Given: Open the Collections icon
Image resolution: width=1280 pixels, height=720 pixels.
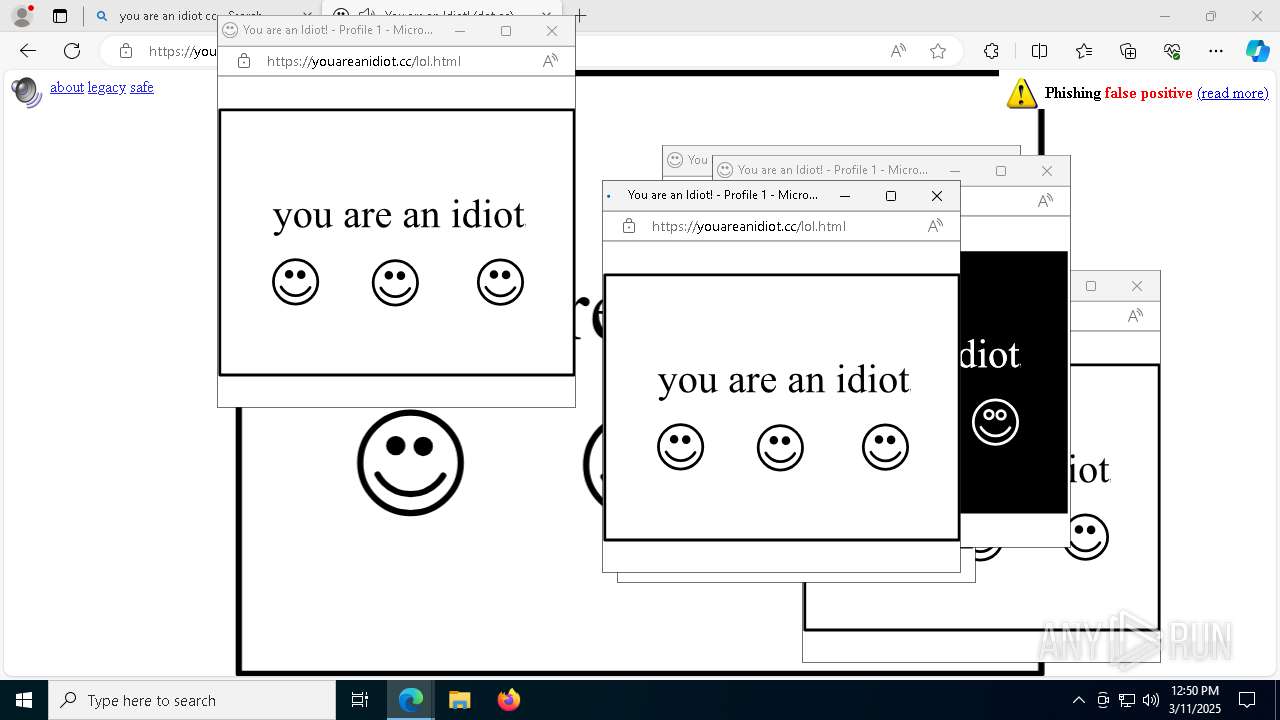Looking at the screenshot, I should (1128, 51).
